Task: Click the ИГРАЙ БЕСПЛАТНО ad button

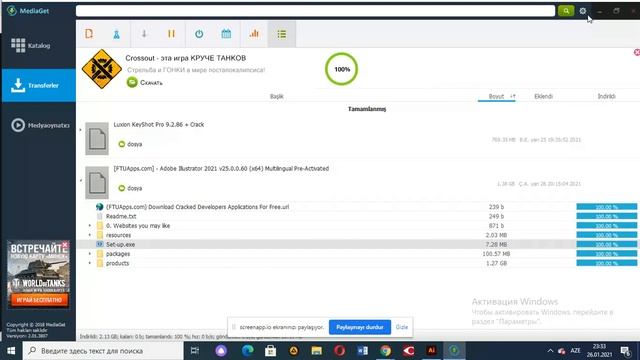Action: tap(39, 300)
